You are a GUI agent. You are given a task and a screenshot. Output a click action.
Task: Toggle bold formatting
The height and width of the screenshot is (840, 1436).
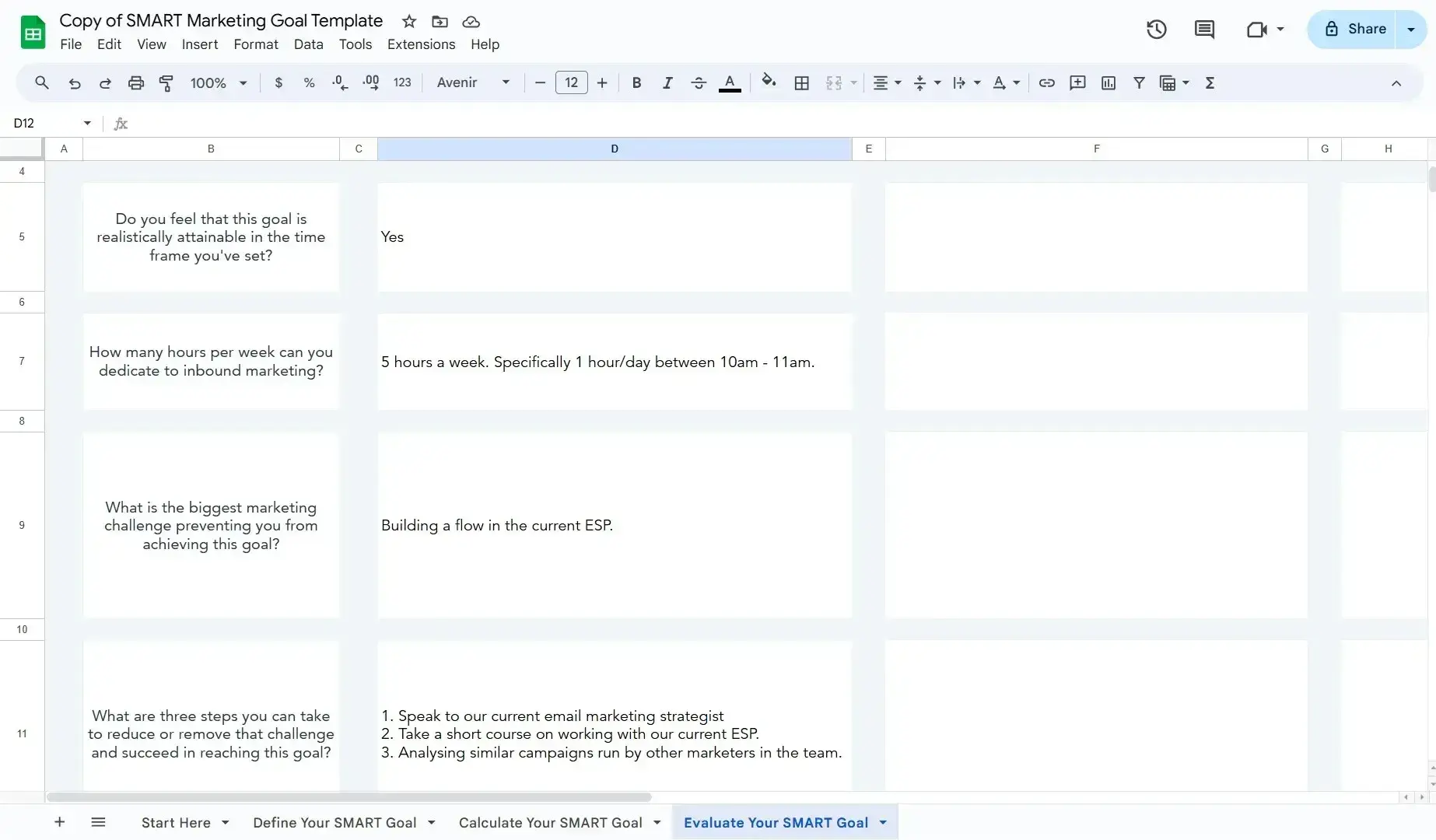point(636,83)
